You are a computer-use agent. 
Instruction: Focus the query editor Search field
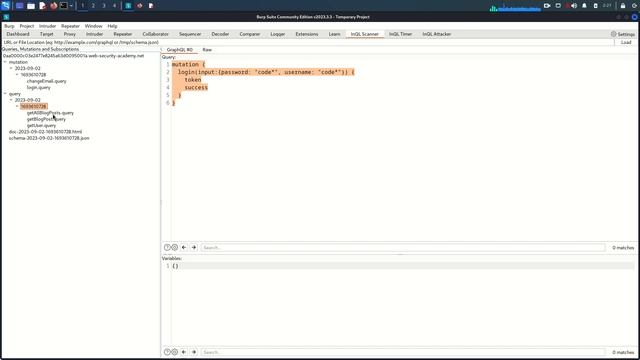point(403,247)
